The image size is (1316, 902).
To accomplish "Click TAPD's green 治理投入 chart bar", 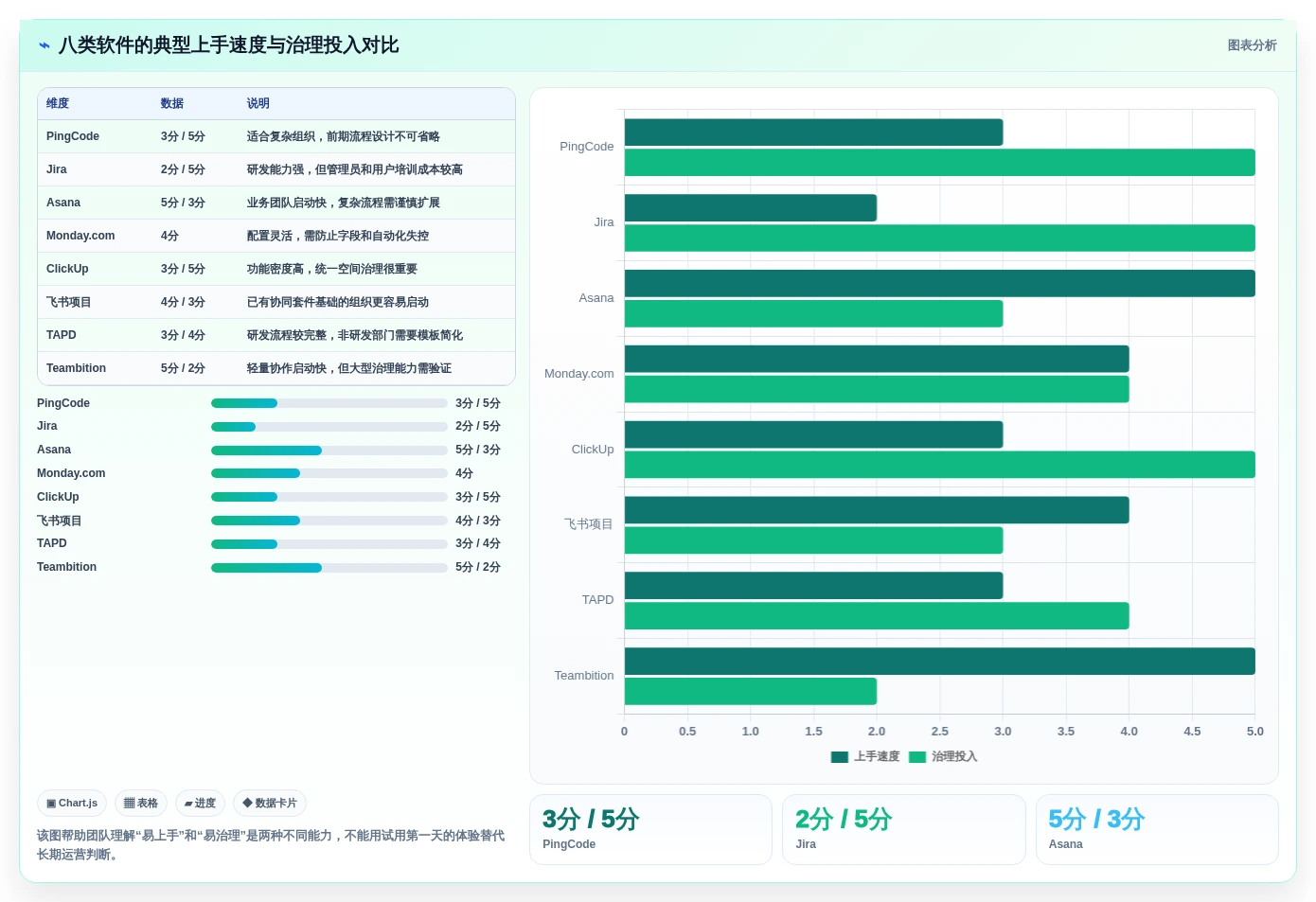I will click(877, 616).
